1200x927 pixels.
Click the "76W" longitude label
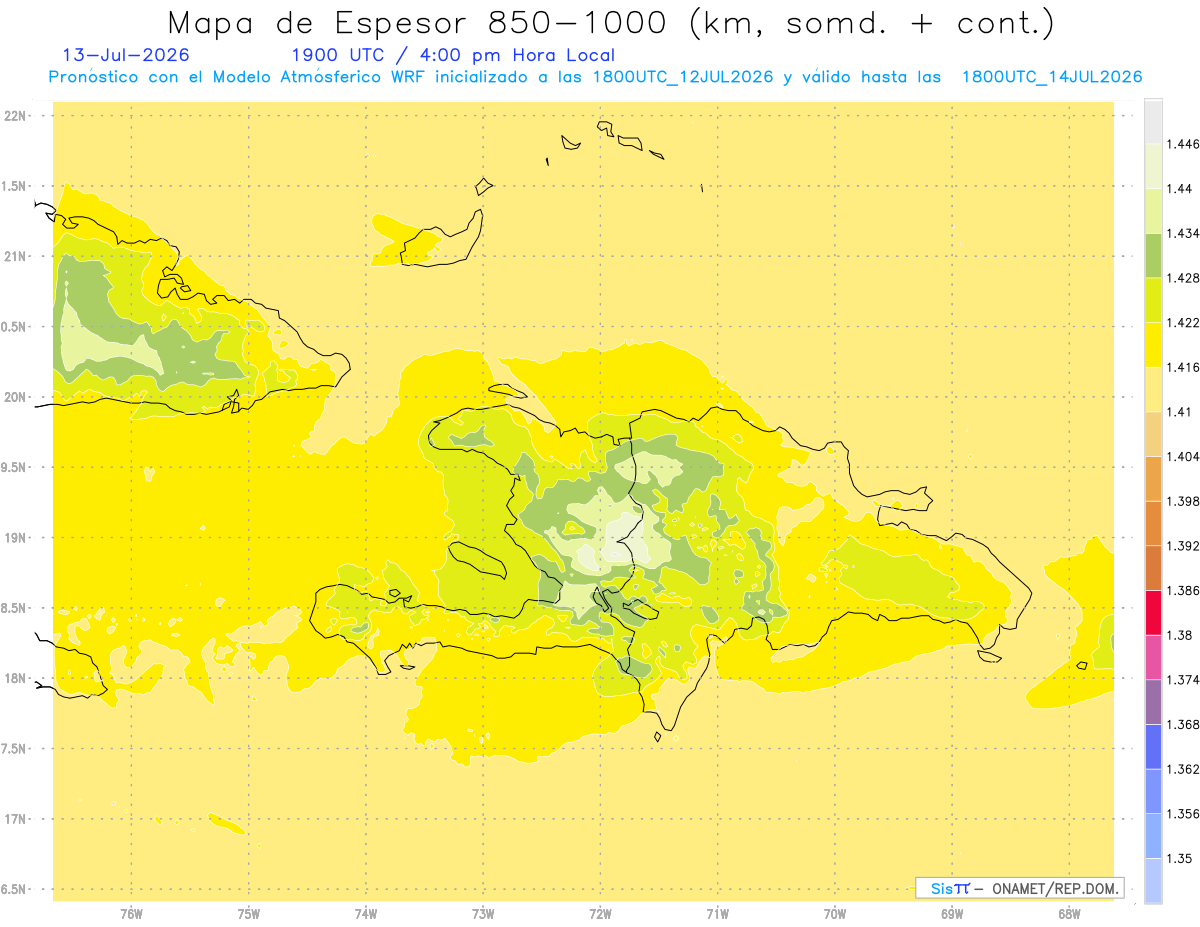[131, 914]
